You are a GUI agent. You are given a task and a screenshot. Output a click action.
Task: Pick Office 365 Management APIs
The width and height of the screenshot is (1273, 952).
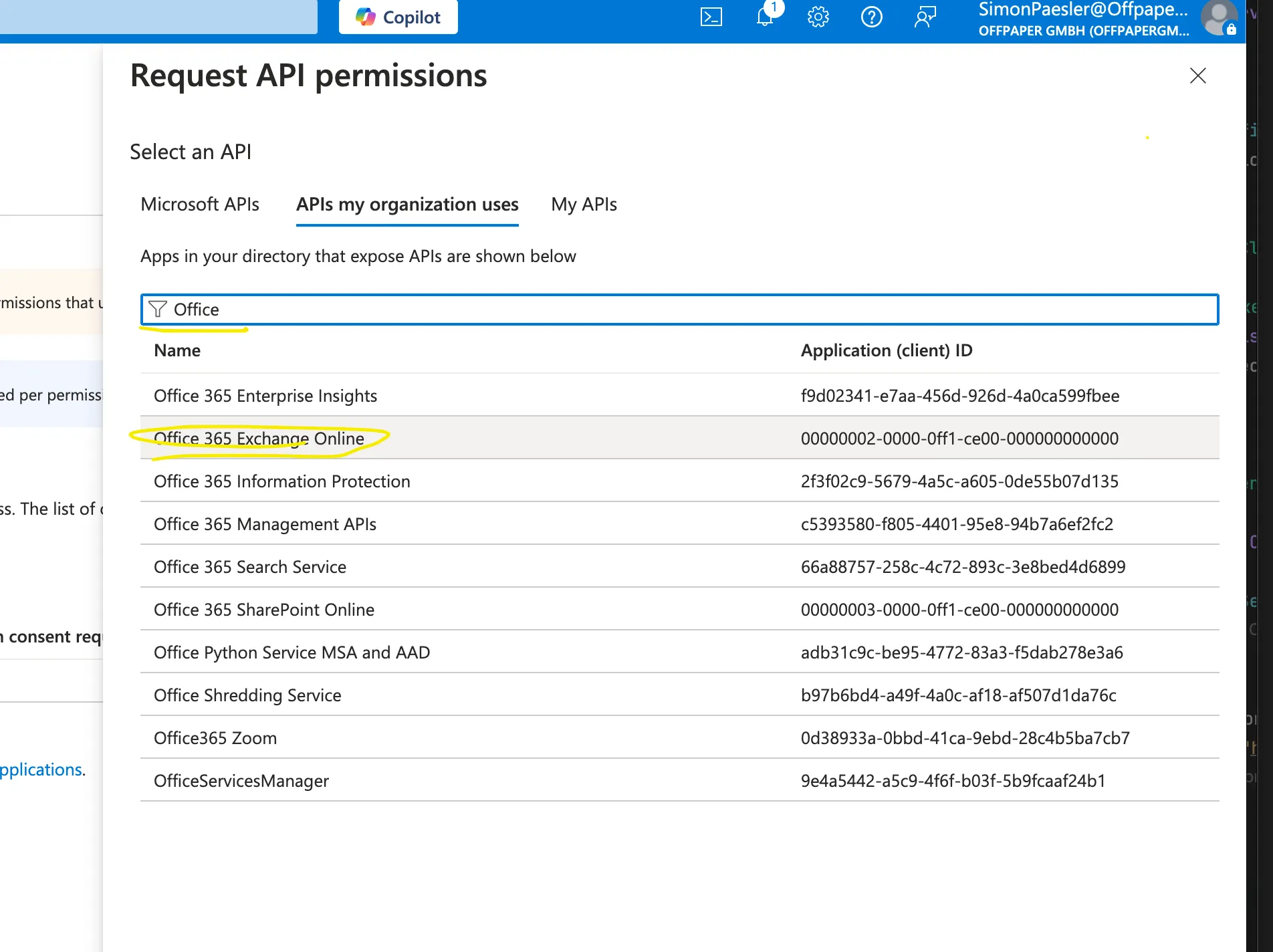pyautogui.click(x=265, y=524)
